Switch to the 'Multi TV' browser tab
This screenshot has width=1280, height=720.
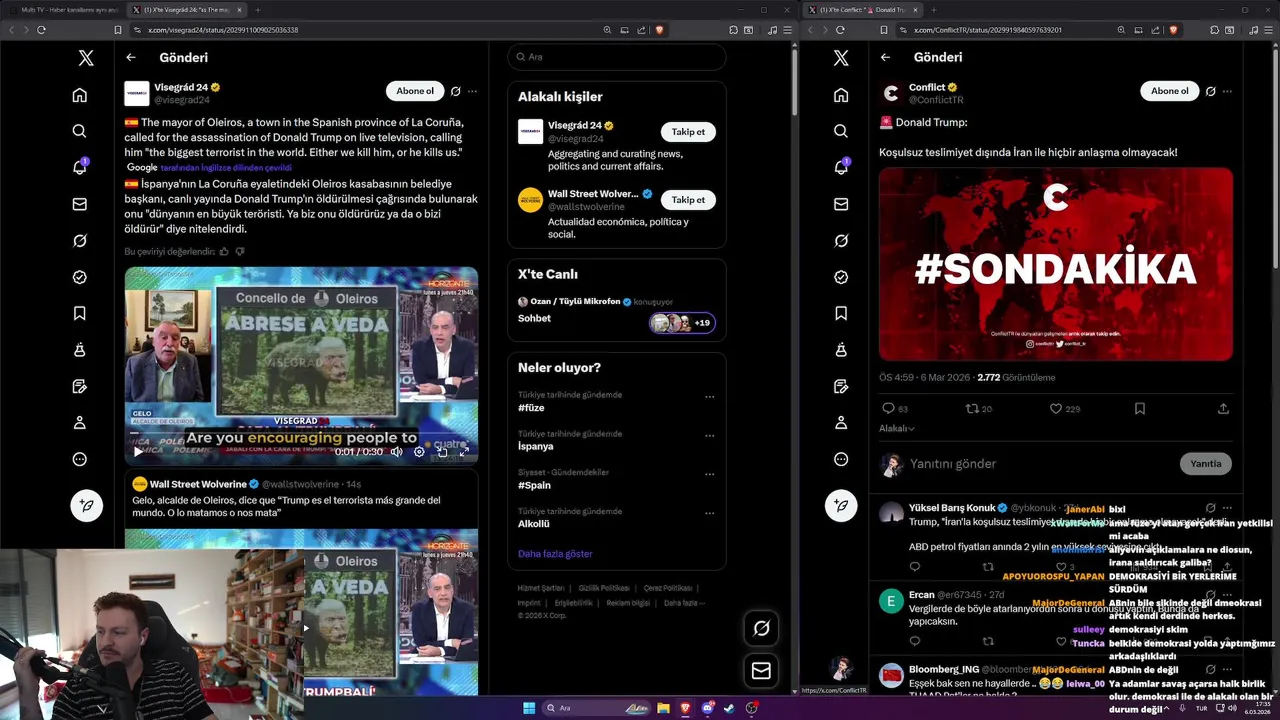(65, 10)
